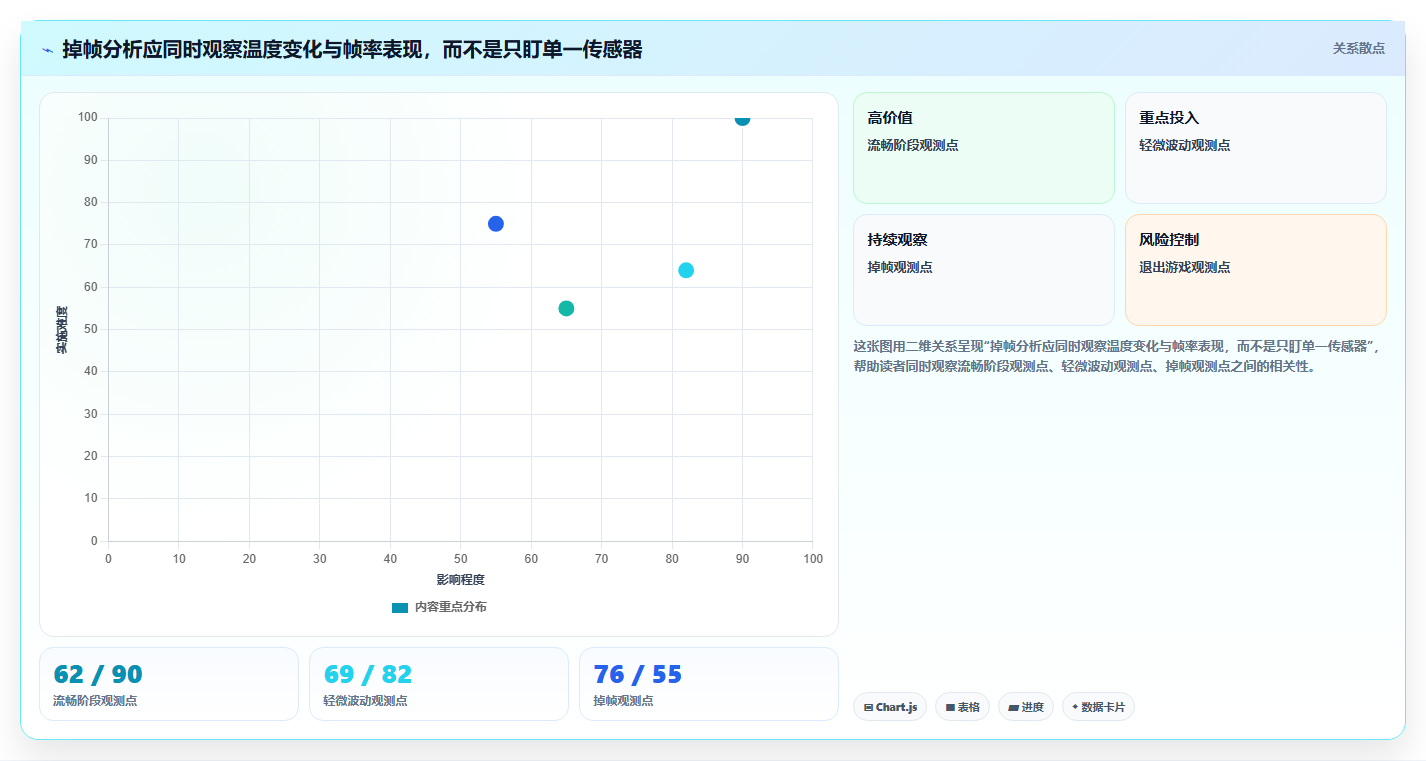
Task: Click the 内容重点分布 legend label
Action: click(x=451, y=607)
